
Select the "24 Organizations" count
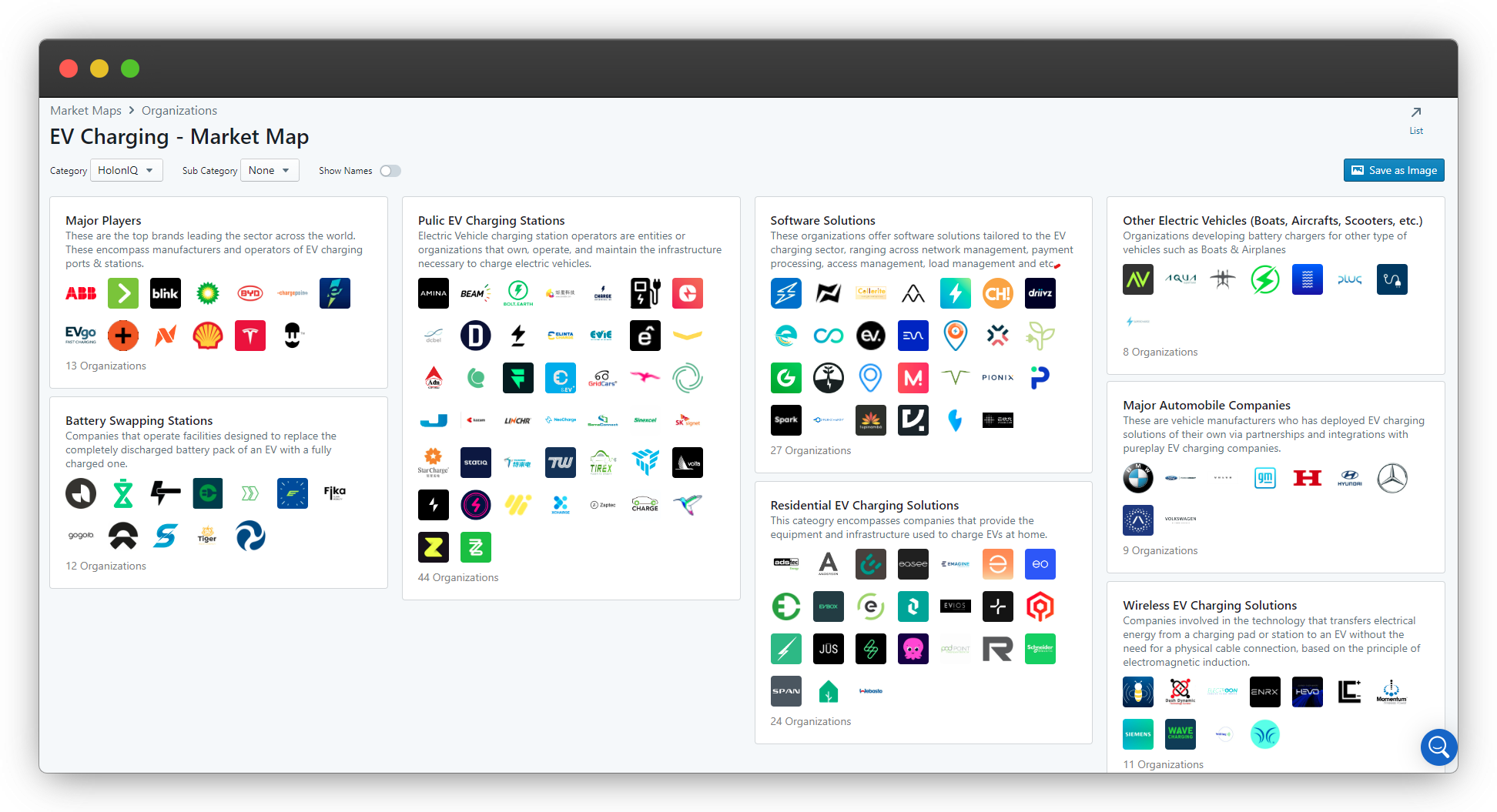click(x=811, y=721)
